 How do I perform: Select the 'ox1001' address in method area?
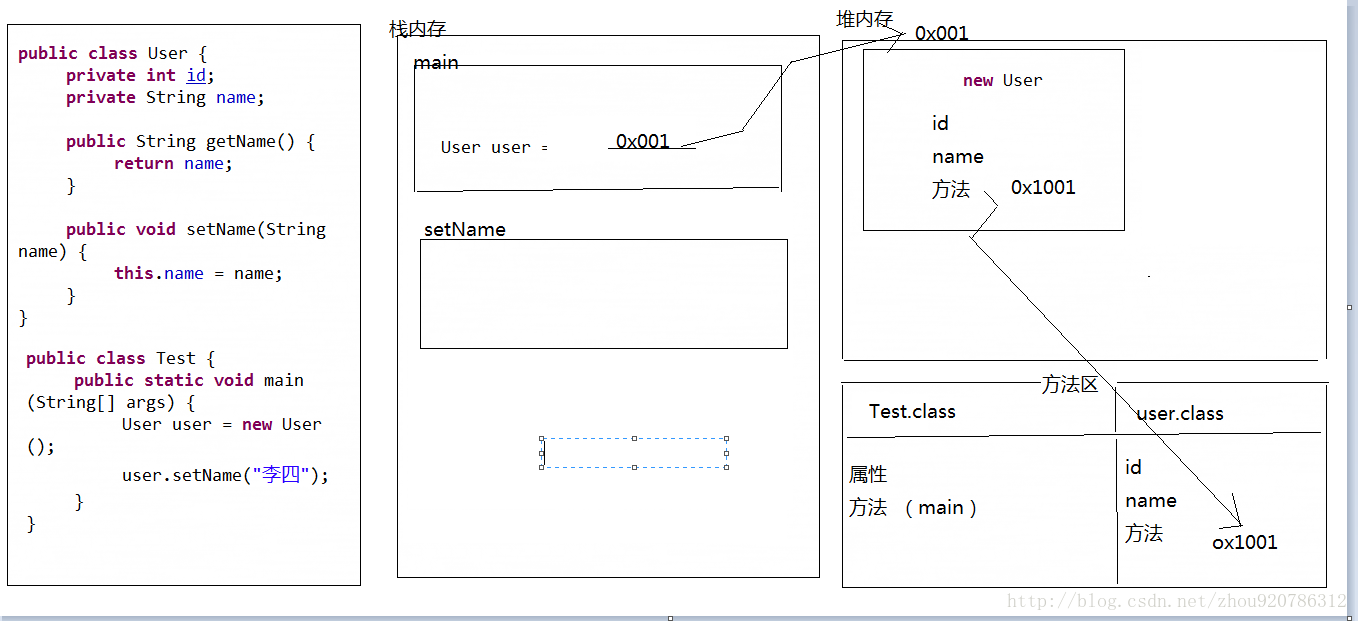click(x=1245, y=543)
